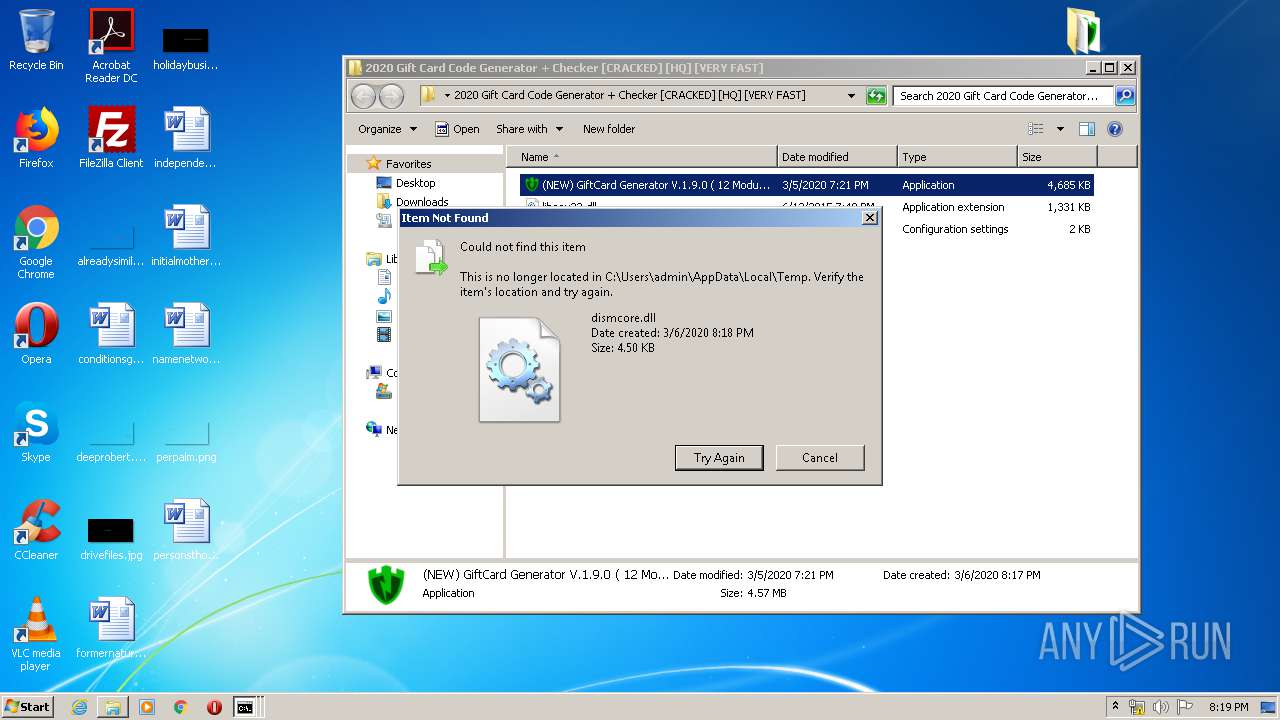Open folder icon at desktop top right

1083,30
